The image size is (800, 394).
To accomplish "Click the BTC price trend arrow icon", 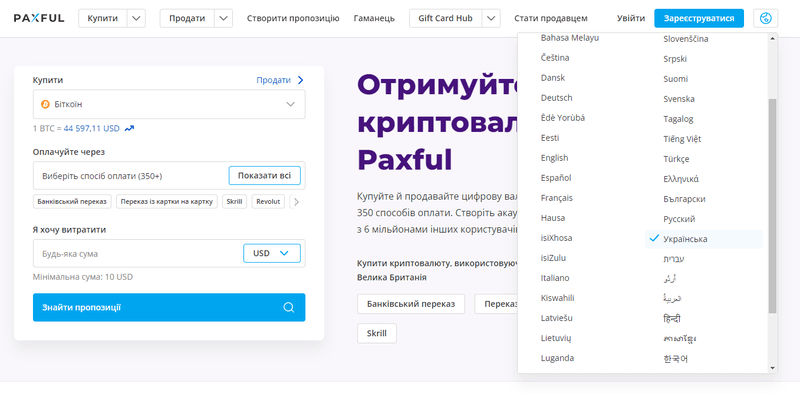I will [x=129, y=129].
